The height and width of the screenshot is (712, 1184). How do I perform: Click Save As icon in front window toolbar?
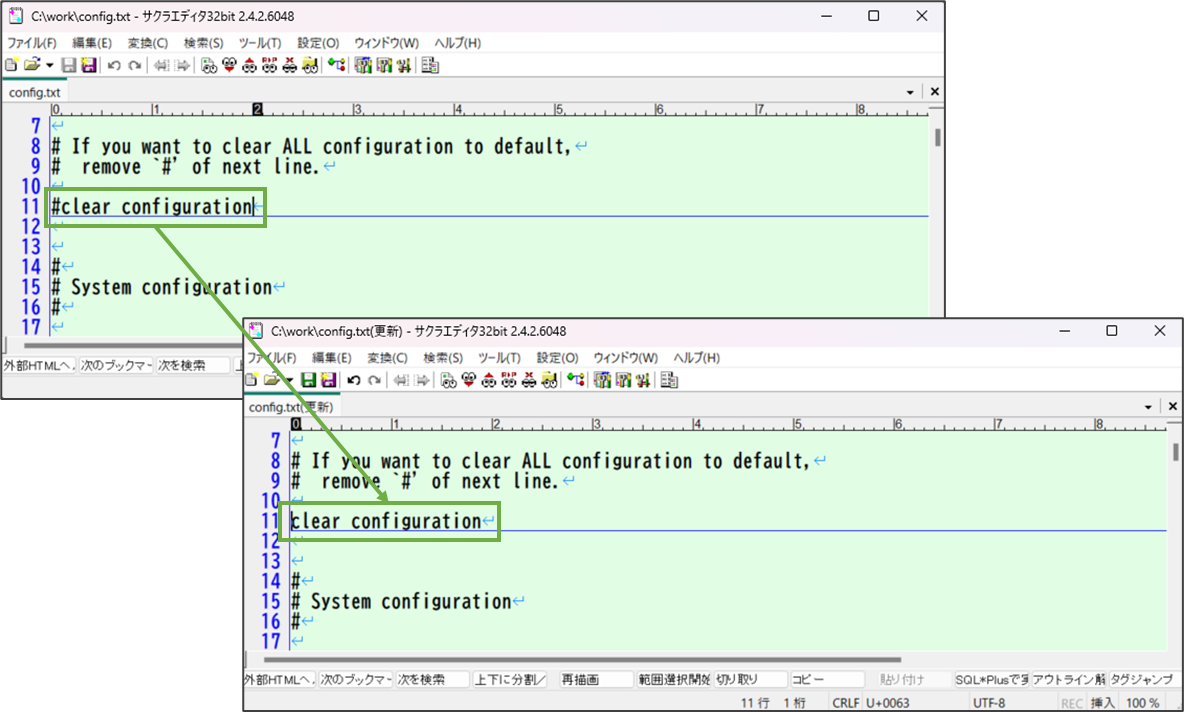tap(328, 380)
